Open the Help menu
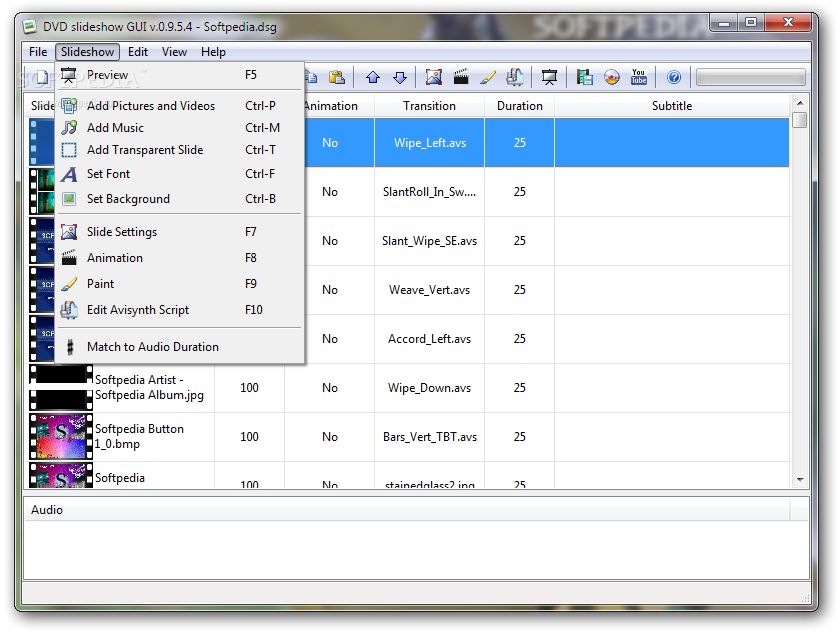Screen dimensions: 839x632 [213, 52]
